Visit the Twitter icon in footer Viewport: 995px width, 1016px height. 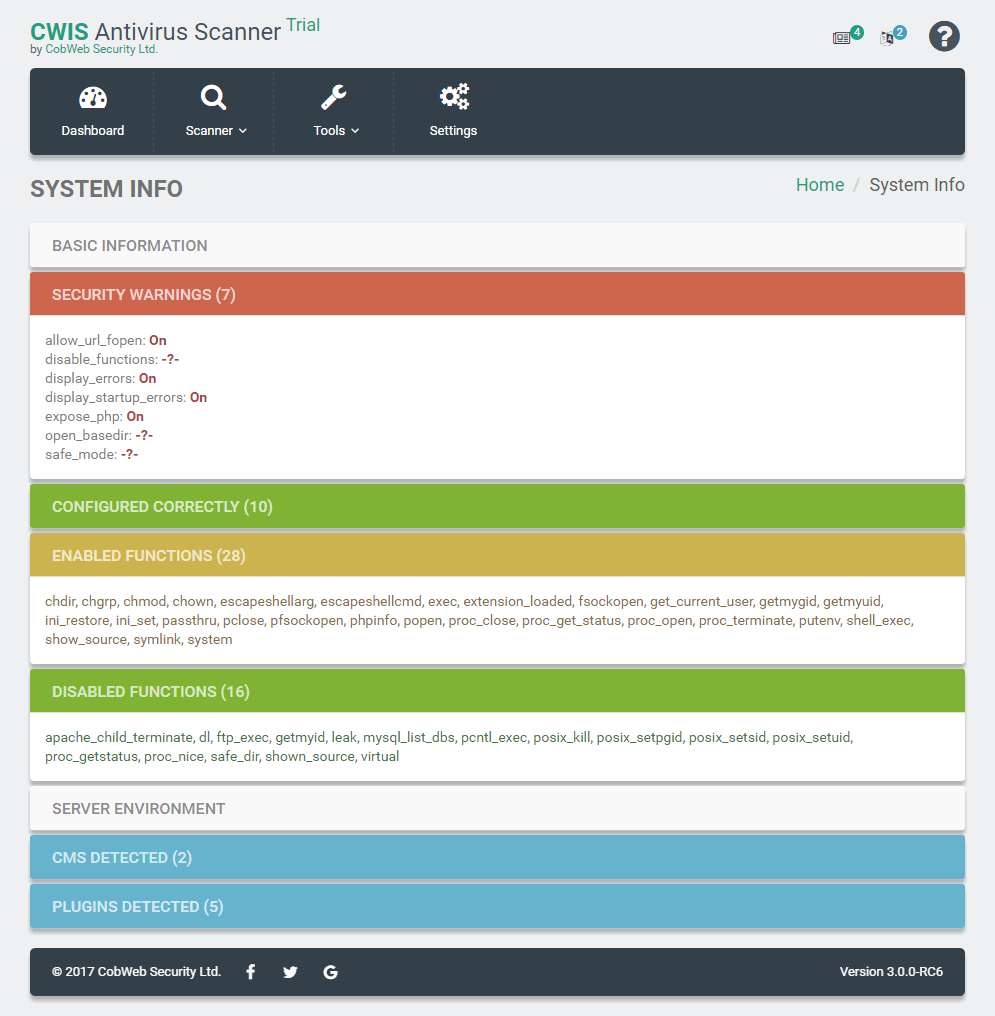point(290,972)
